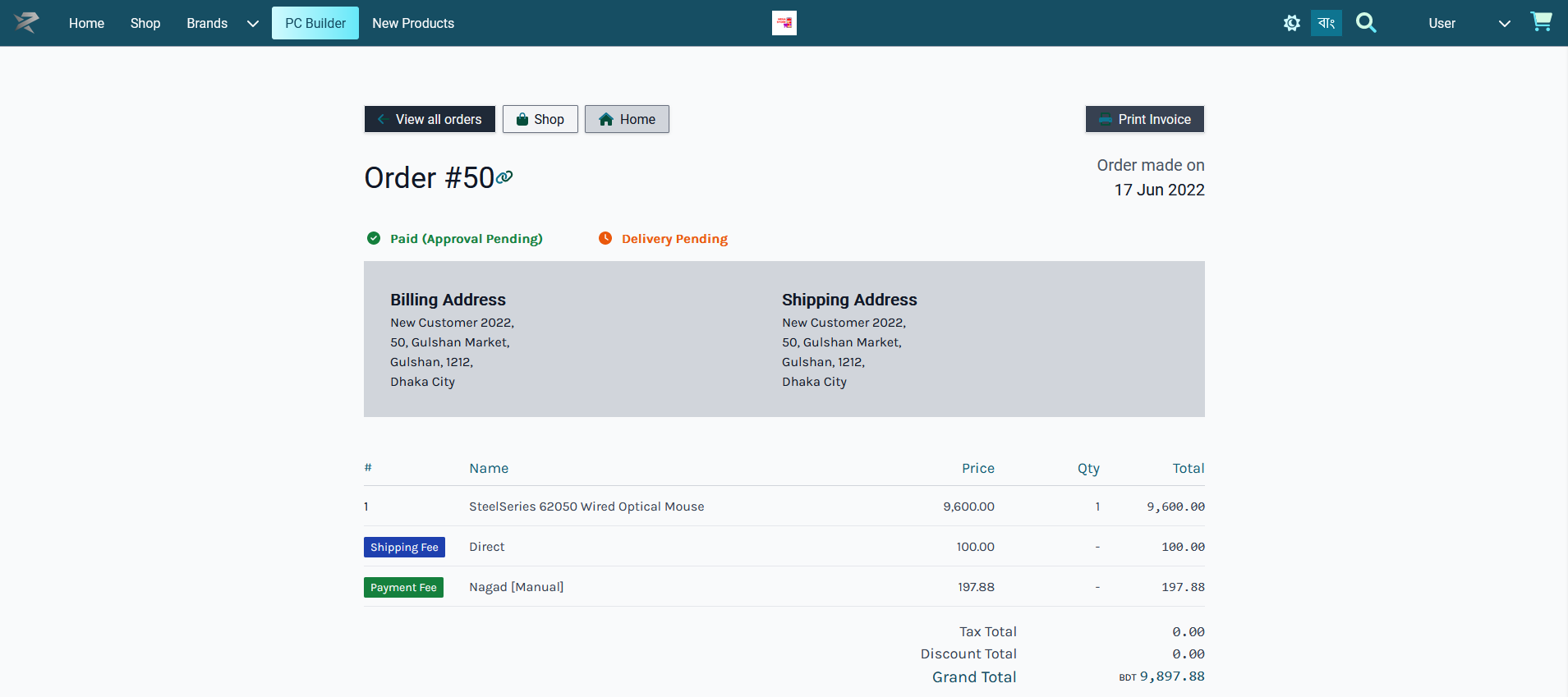This screenshot has width=1568, height=697.
Task: Click the Paid (Approval Pending) status
Action: [467, 239]
